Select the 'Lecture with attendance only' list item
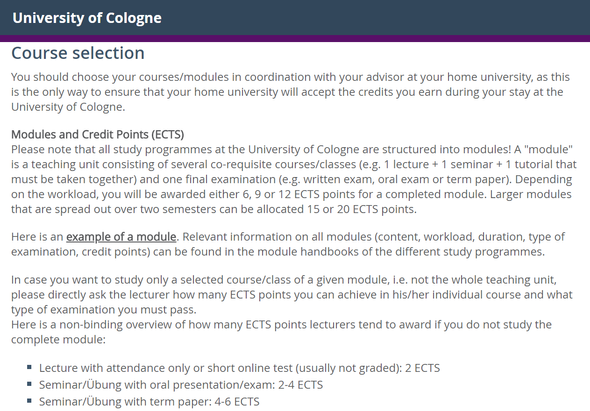Screen dimensions: 590x411 pyautogui.click(x=239, y=368)
